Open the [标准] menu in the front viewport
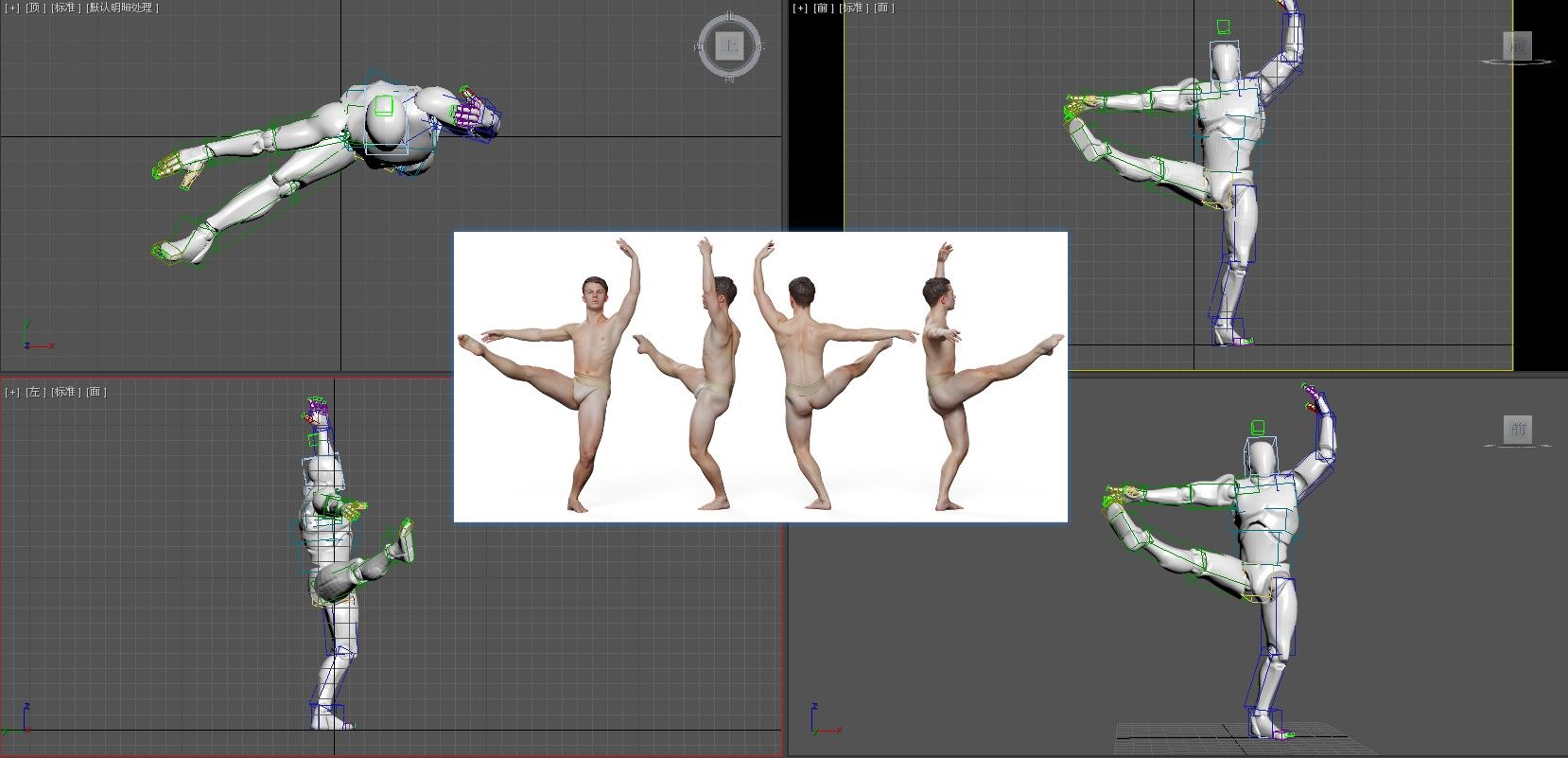 pyautogui.click(x=854, y=8)
